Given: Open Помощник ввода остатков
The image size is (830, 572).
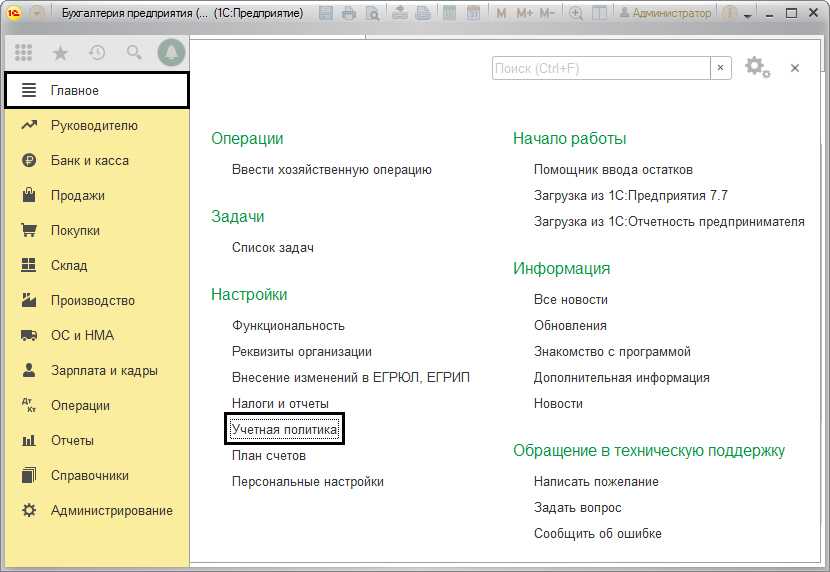Looking at the screenshot, I should point(613,170).
